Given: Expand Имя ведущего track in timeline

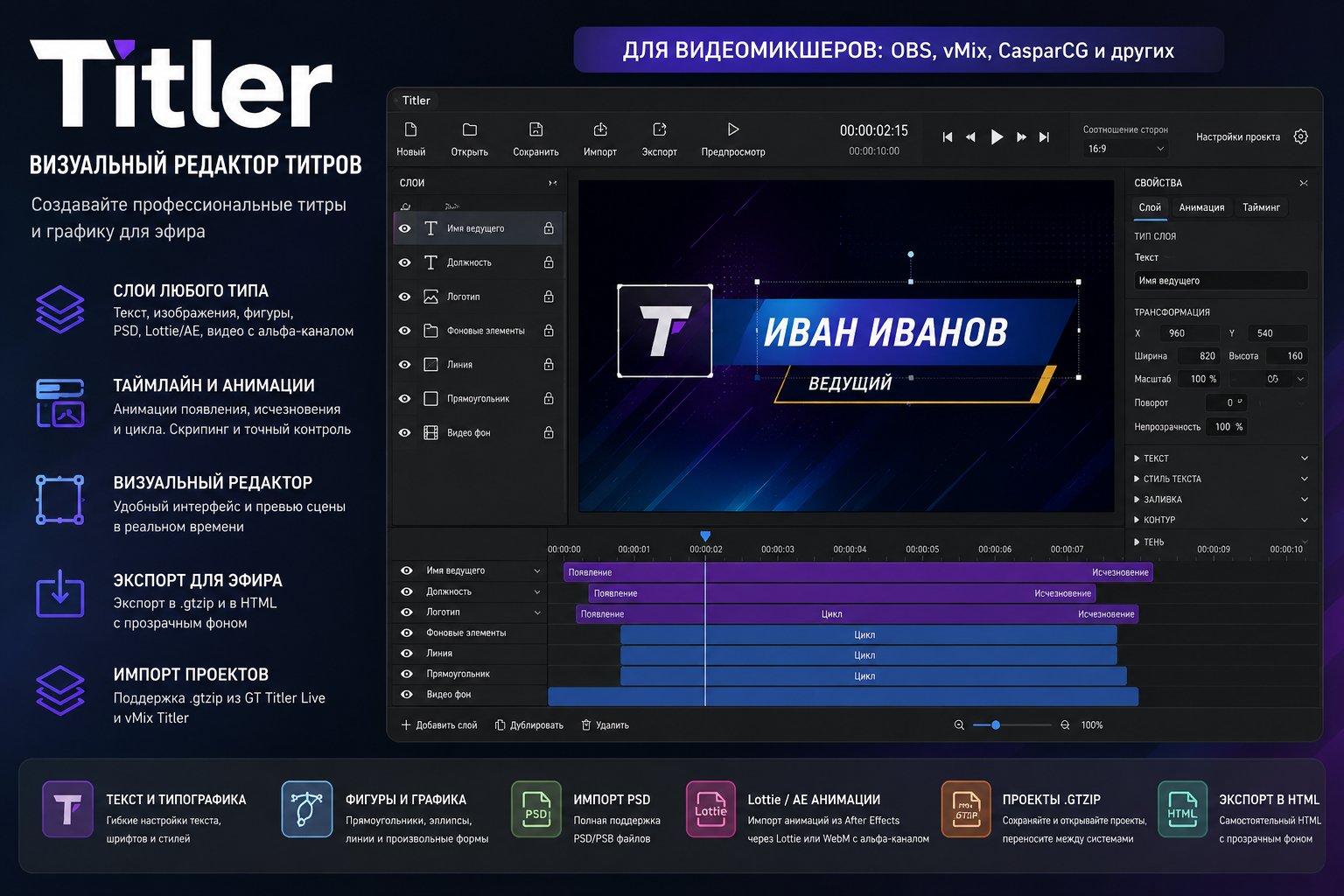Looking at the screenshot, I should tap(537, 570).
